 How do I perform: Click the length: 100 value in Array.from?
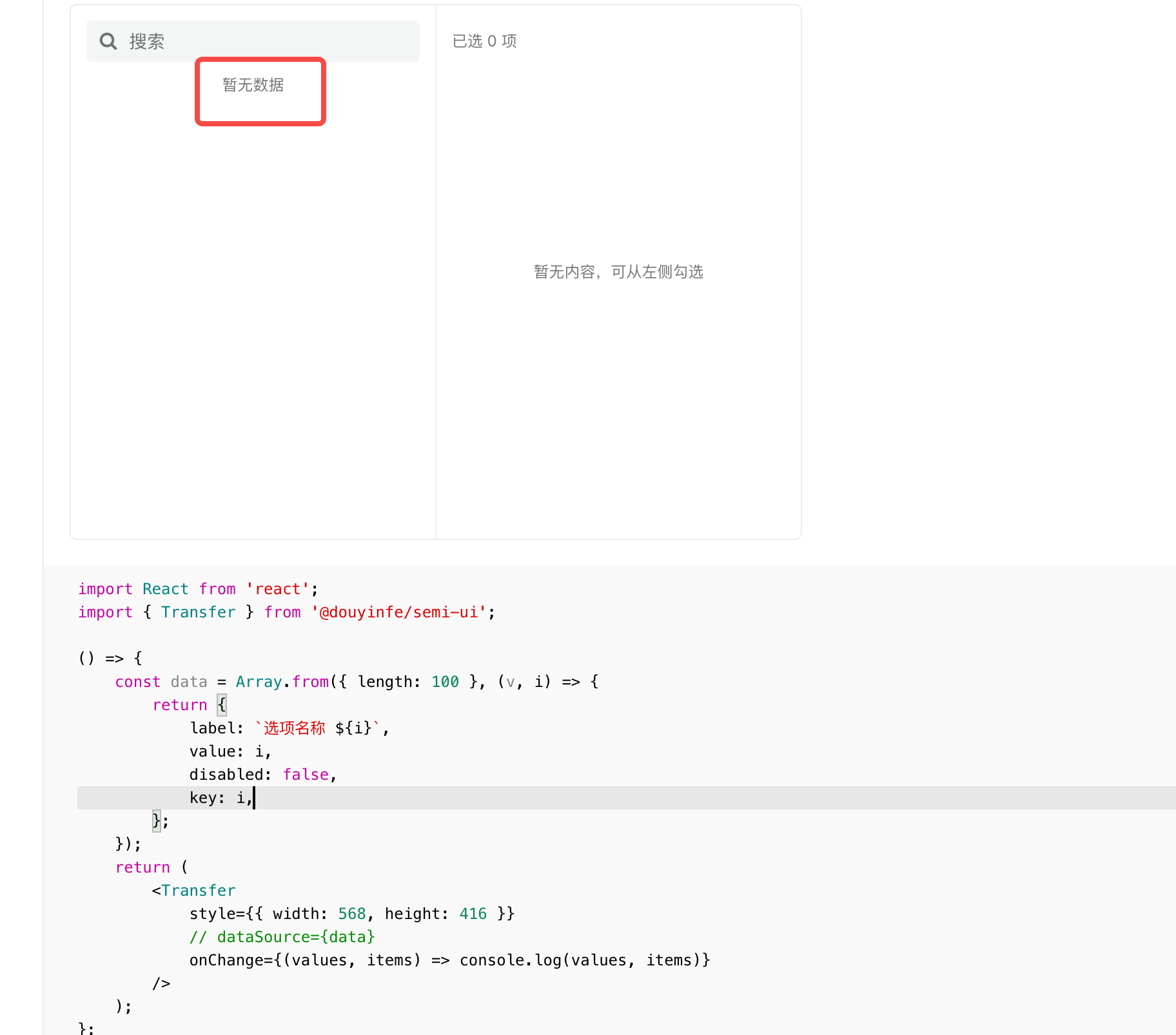tap(445, 681)
